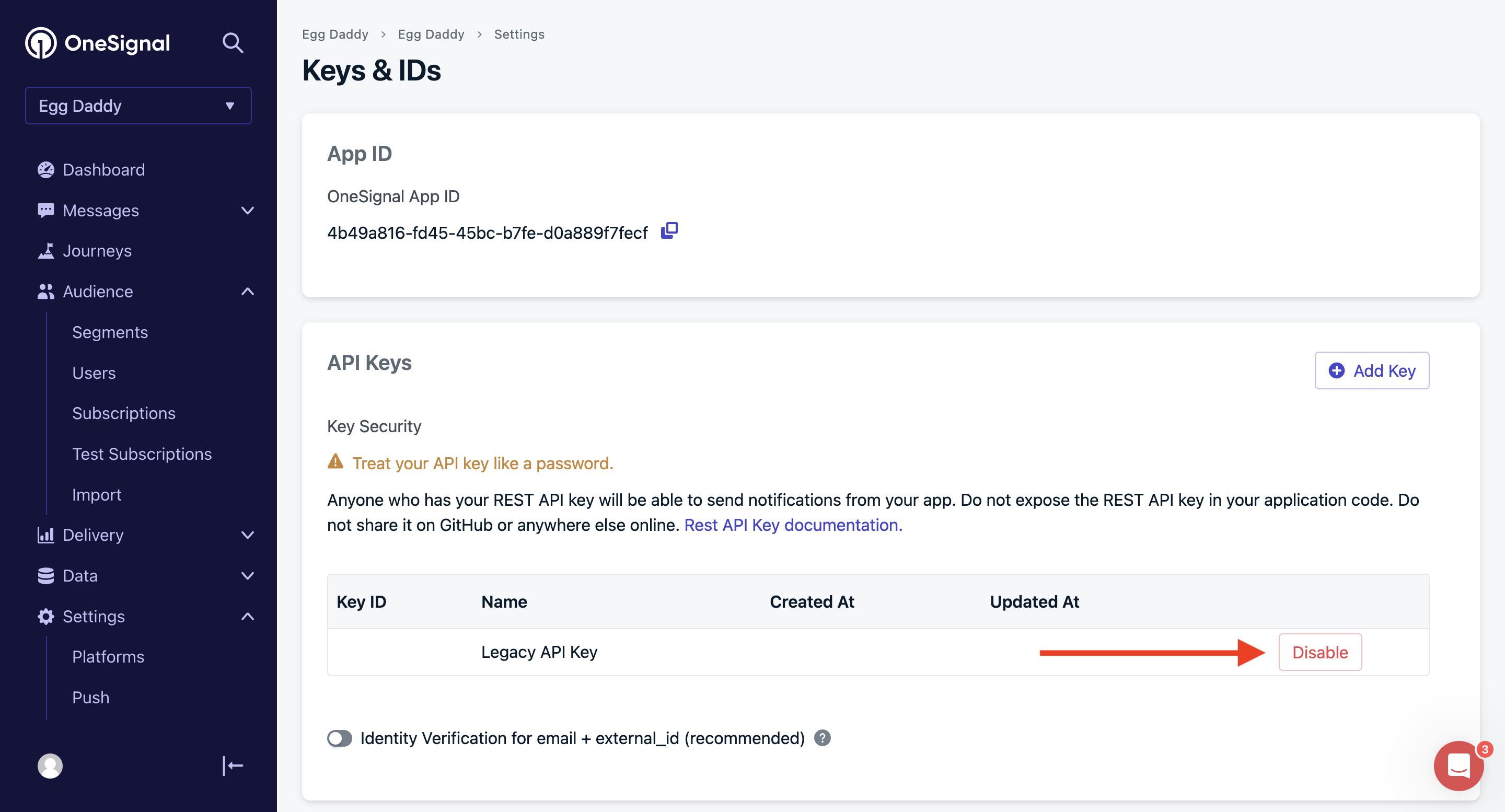This screenshot has height=812, width=1505.
Task: Click second Egg Daddy breadcrumb
Action: 431,34
